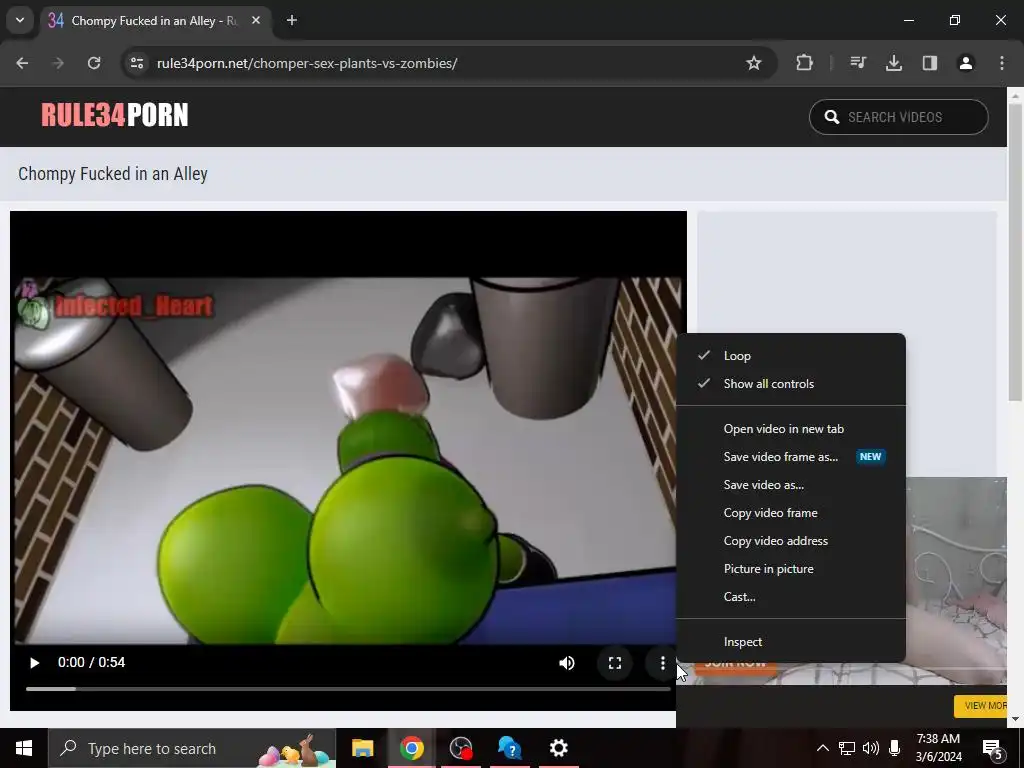The image size is (1024, 768).
Task: Open the notification center icon
Action: coord(993,748)
